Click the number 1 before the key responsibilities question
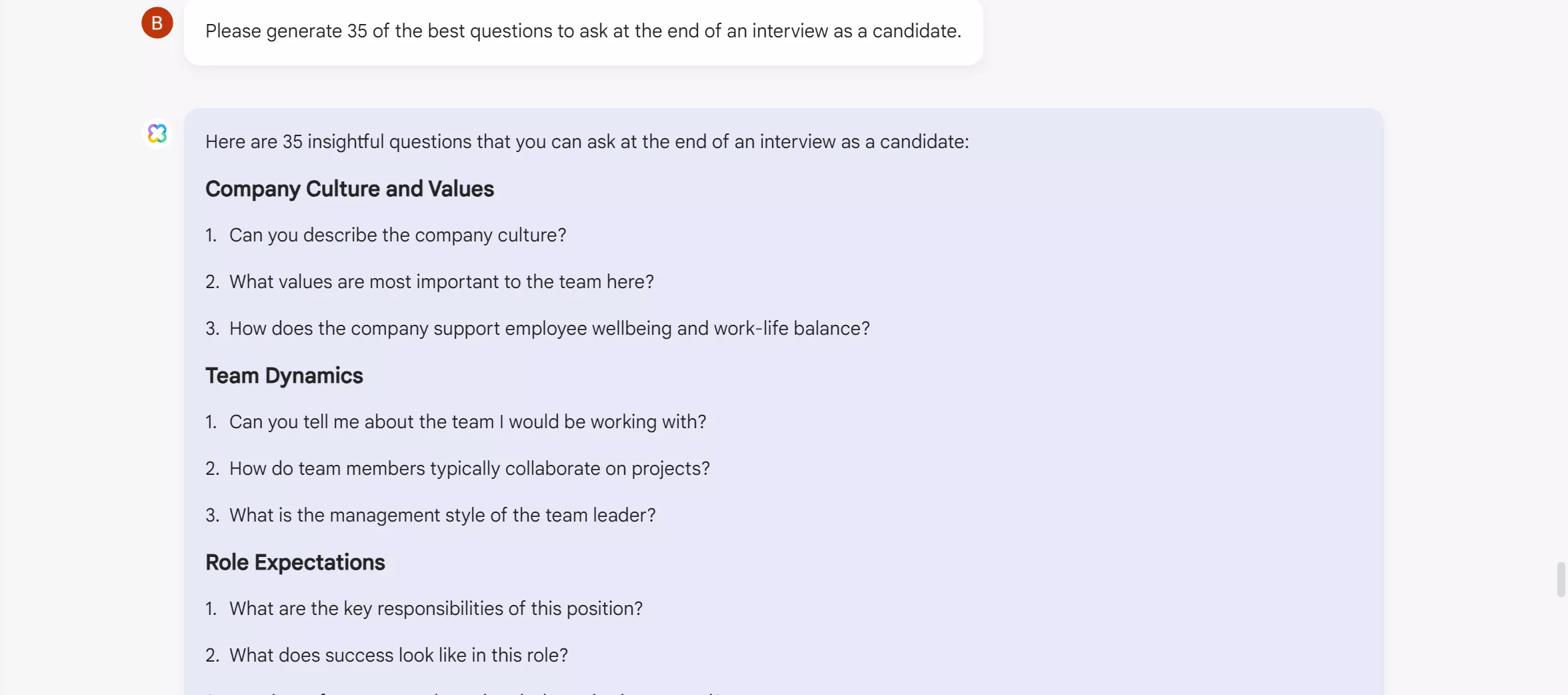Viewport: 1568px width, 695px height. pyautogui.click(x=211, y=608)
